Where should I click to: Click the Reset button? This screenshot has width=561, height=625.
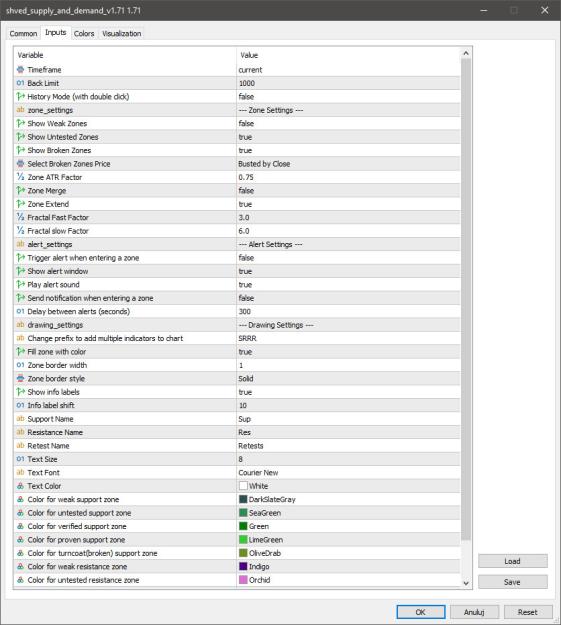tap(528, 612)
